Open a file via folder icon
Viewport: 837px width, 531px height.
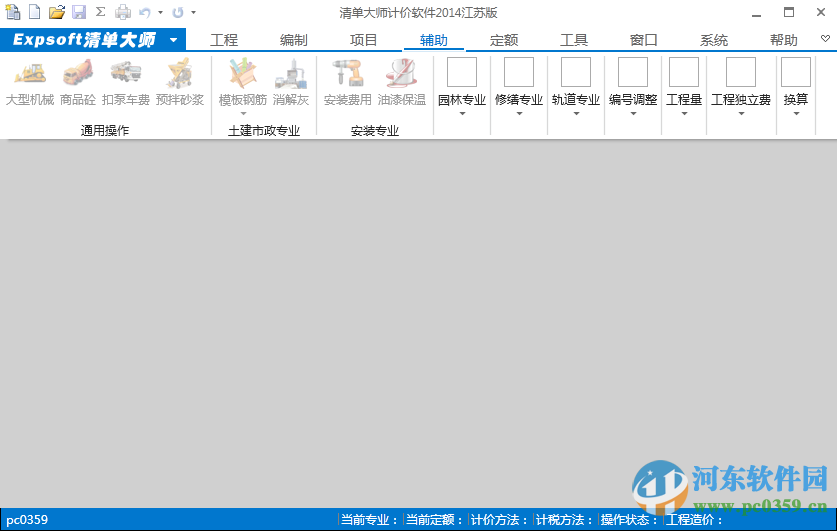tap(57, 12)
